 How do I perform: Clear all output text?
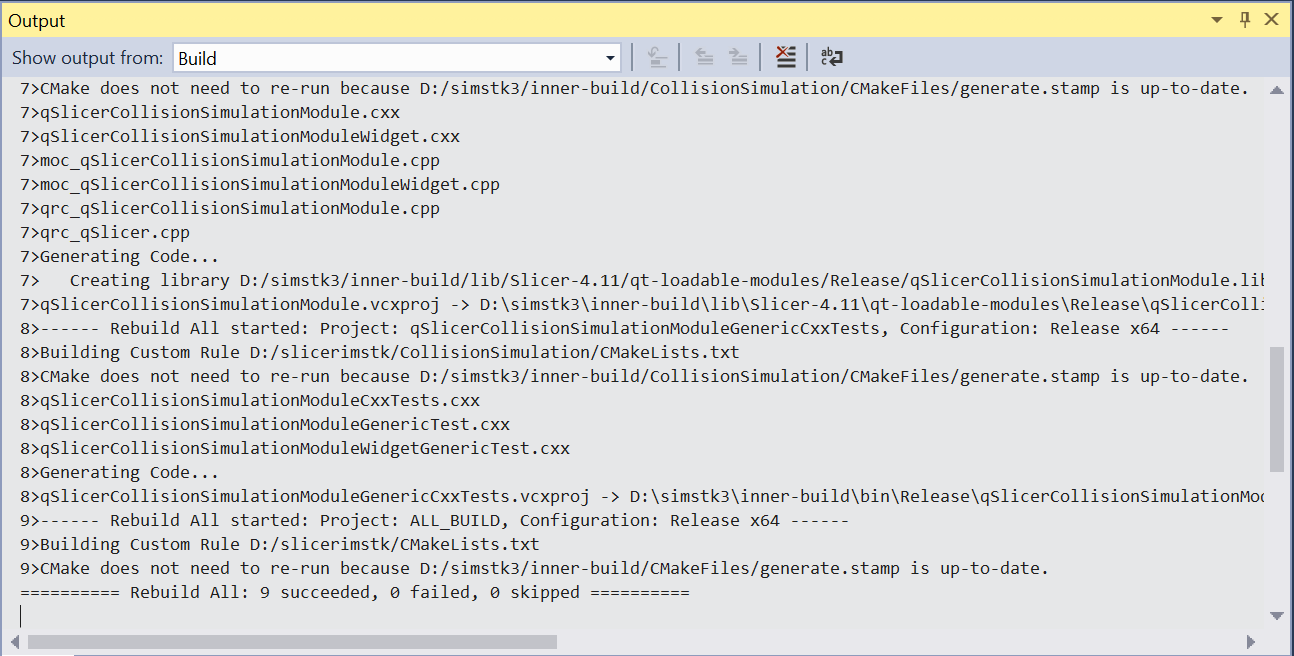coord(786,58)
